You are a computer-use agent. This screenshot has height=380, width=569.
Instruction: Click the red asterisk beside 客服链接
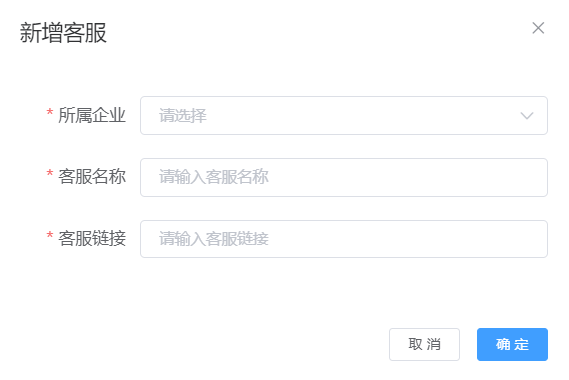pyautogui.click(x=50, y=235)
